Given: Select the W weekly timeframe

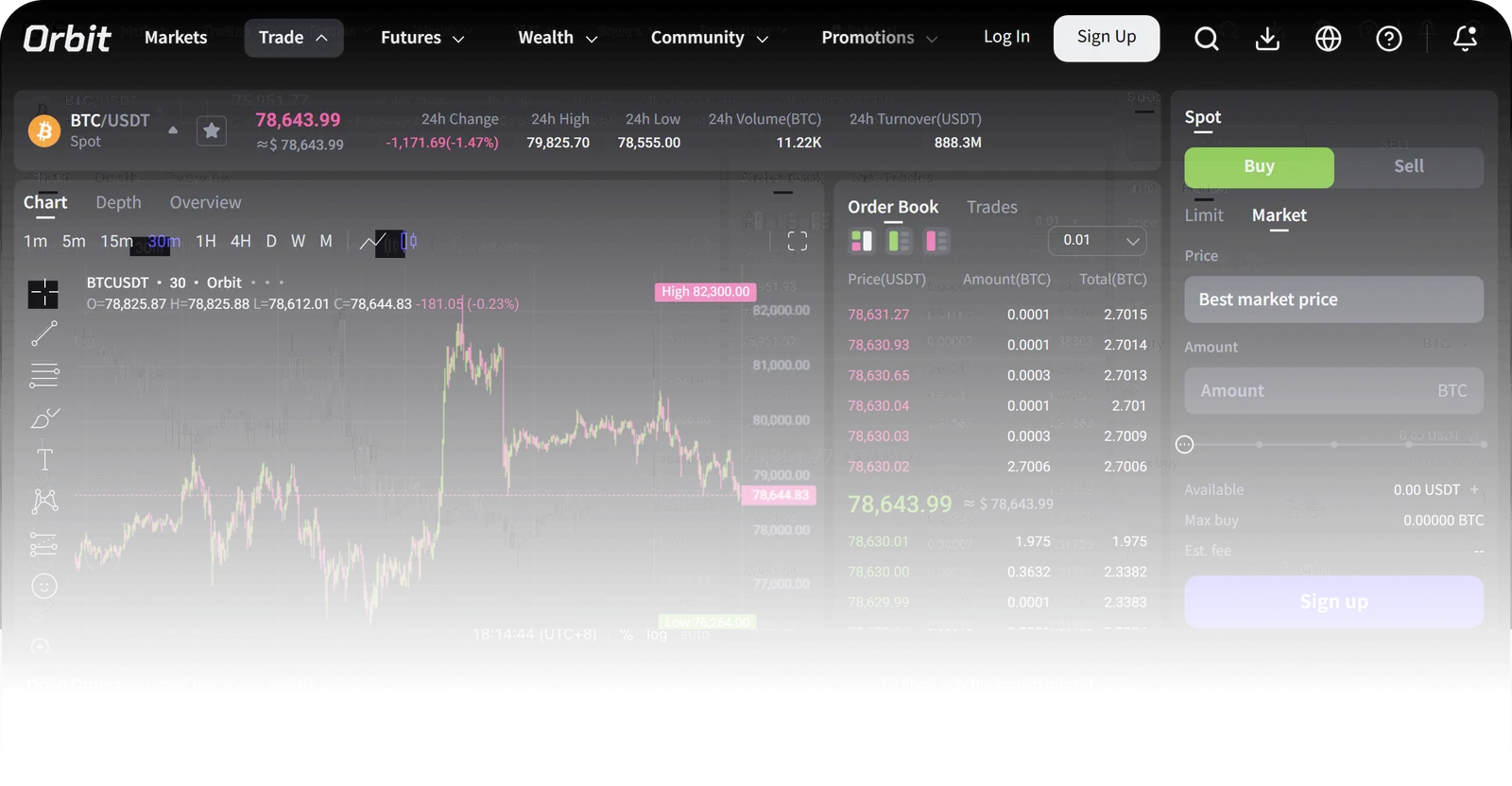Looking at the screenshot, I should click(299, 242).
